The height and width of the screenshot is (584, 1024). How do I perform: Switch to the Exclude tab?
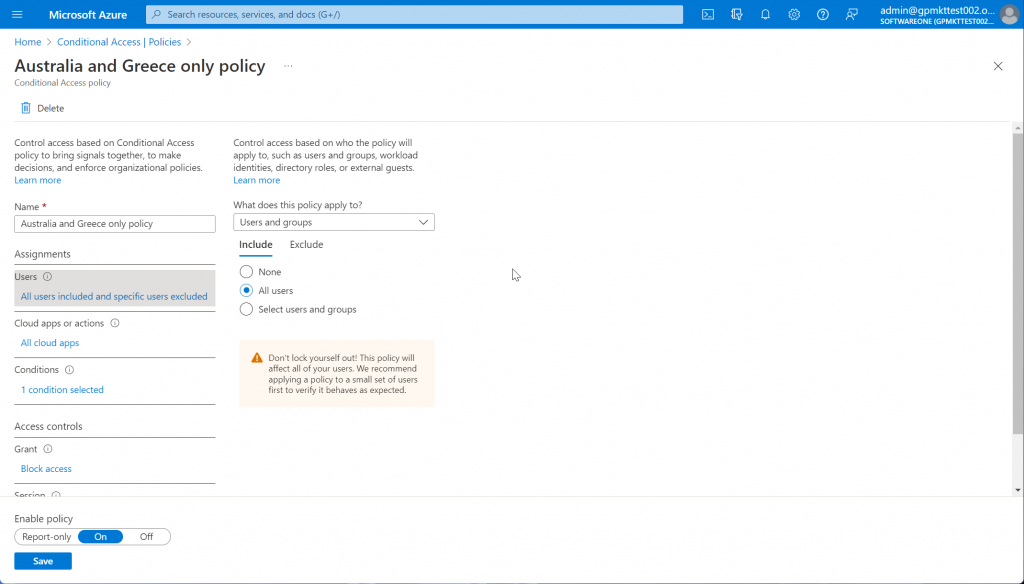306,245
